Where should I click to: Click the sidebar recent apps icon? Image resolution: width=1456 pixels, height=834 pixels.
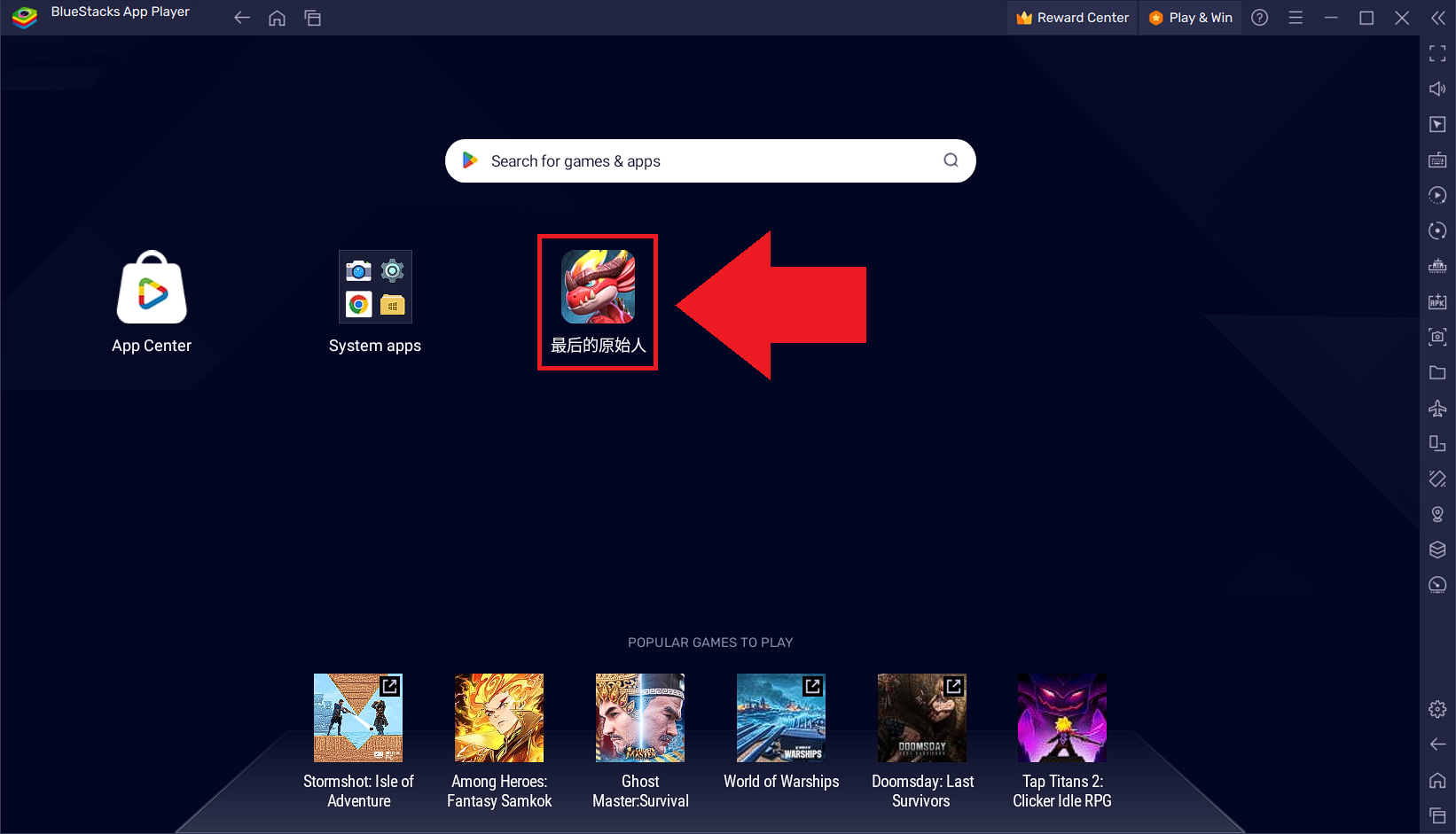pos(1437,815)
